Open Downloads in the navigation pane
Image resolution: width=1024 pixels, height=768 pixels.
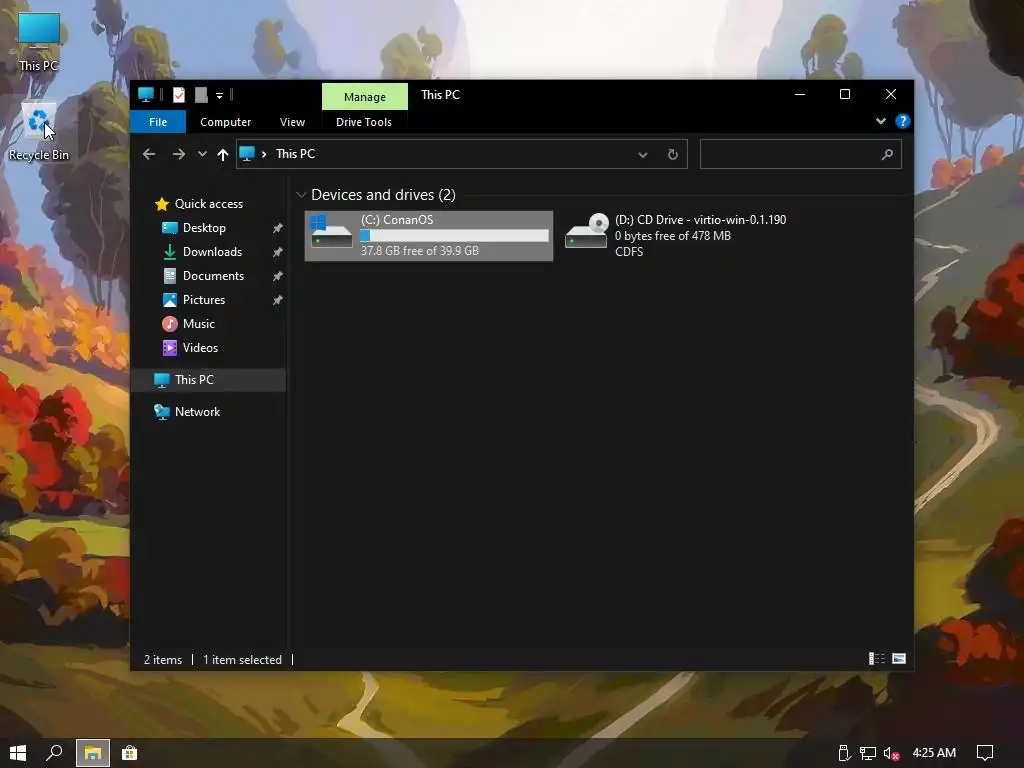212,252
